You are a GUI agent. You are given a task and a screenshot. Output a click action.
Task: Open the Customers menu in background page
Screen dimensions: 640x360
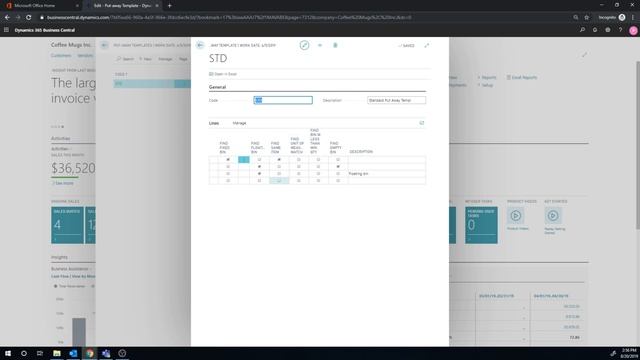click(x=61, y=56)
